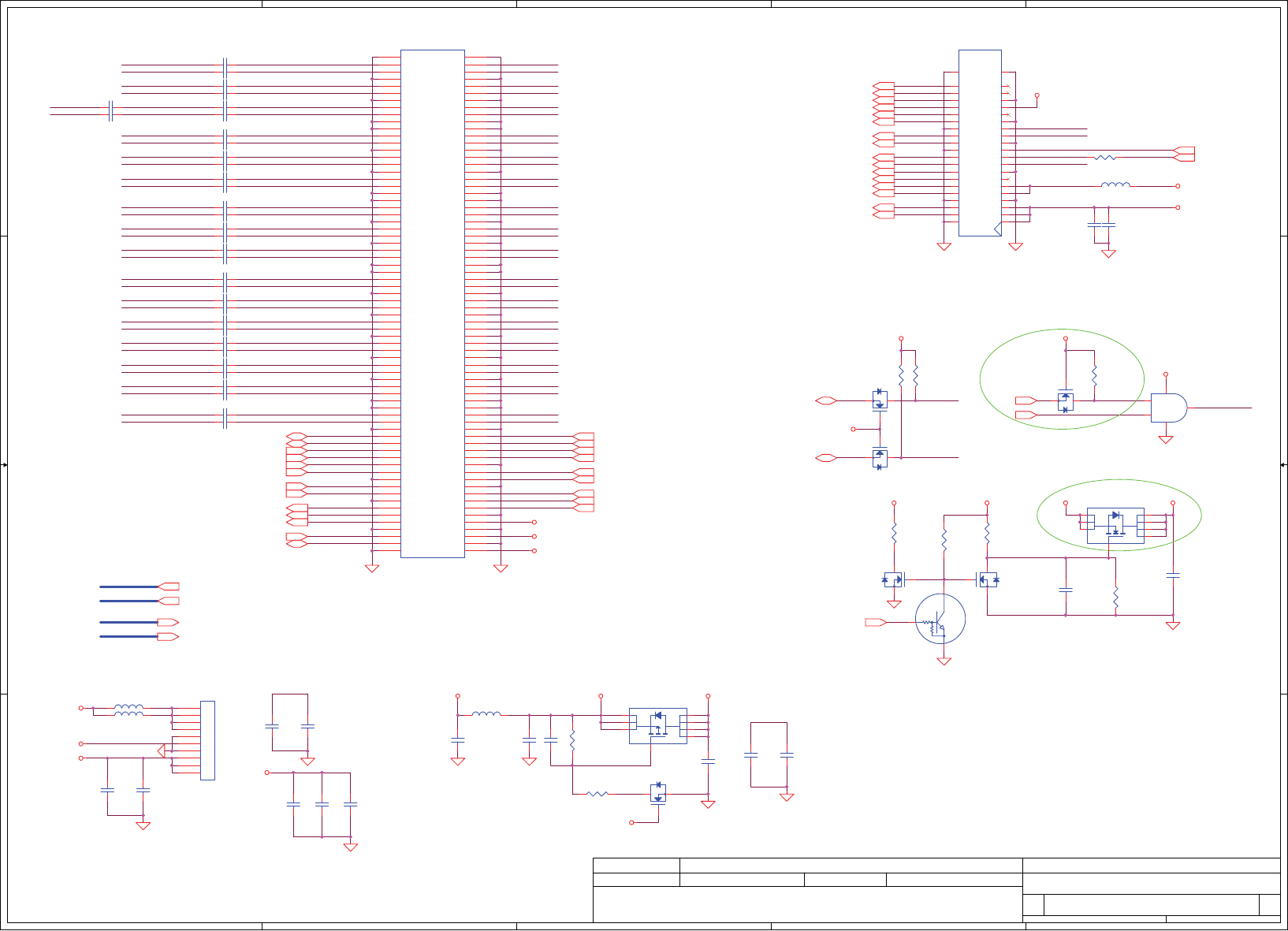Select coupling capacitor on the far-left signal pair
Screen dimensions: 1288x931
[111, 110]
